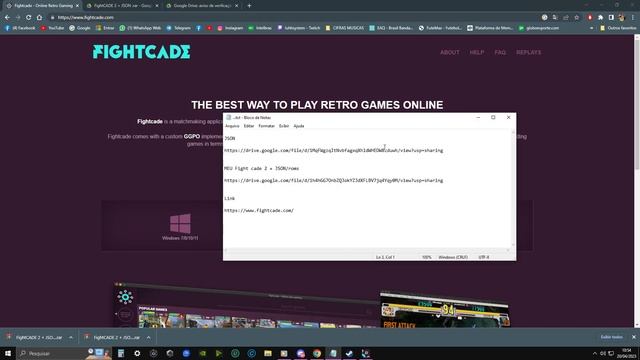Go back with the browser back arrow
This screenshot has height=360, width=640.
7,18
